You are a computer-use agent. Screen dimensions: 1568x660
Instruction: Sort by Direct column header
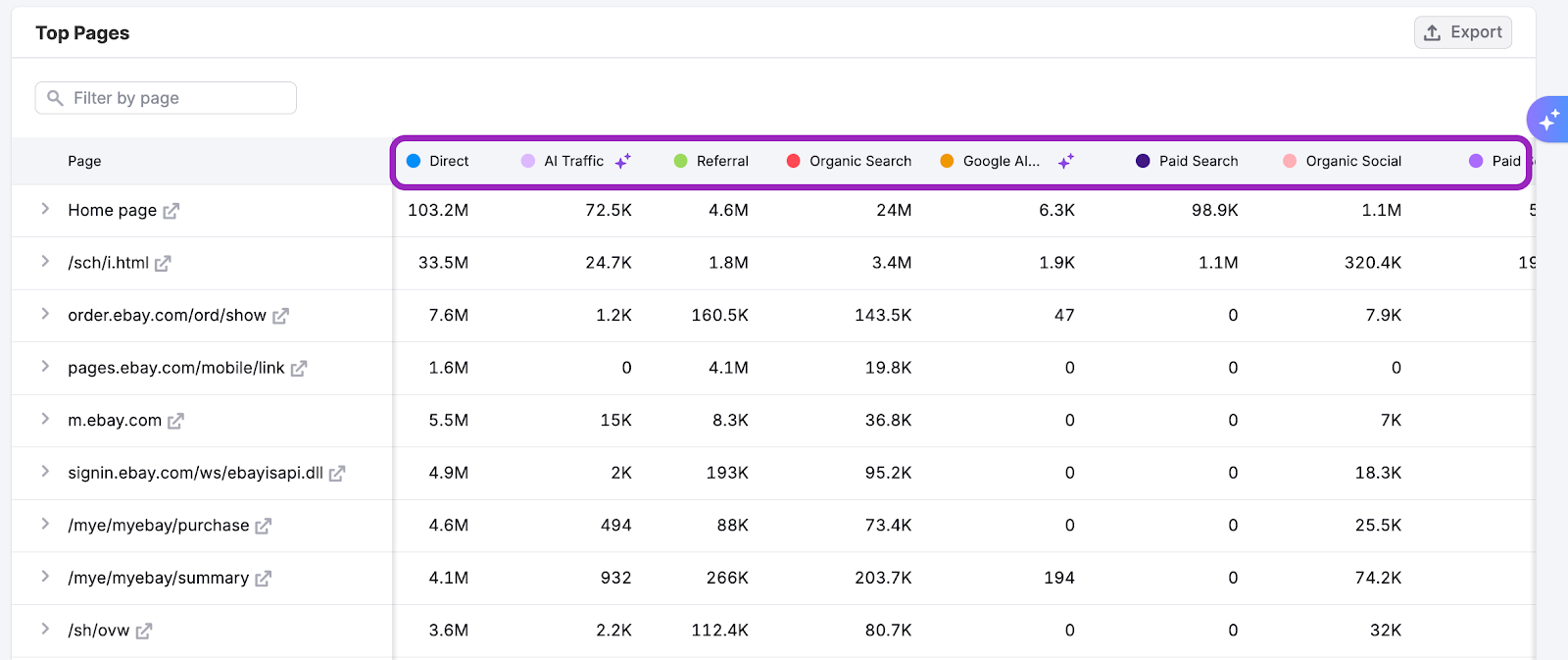(x=449, y=161)
